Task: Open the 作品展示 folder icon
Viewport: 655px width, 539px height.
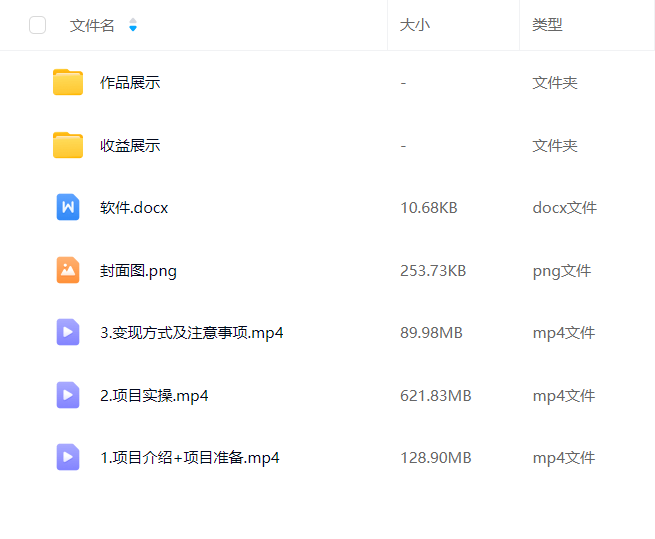Action: click(68, 82)
